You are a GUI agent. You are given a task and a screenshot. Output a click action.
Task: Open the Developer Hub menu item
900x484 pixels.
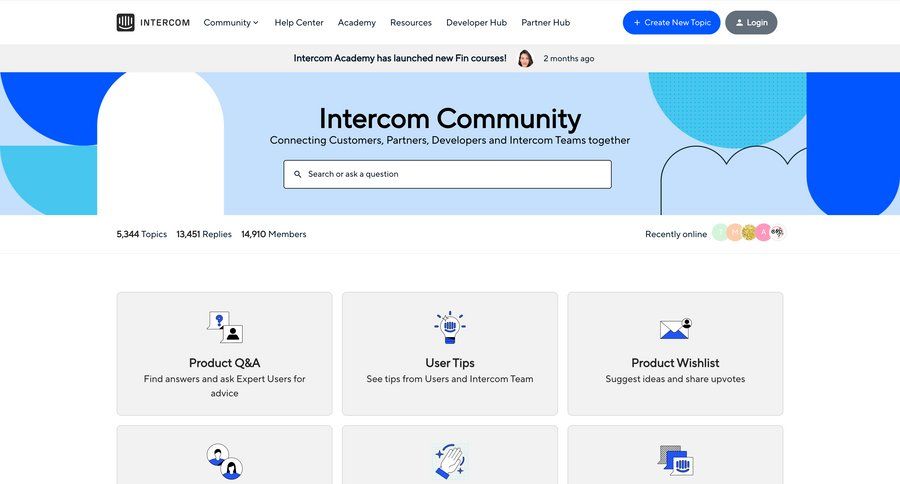coord(476,22)
